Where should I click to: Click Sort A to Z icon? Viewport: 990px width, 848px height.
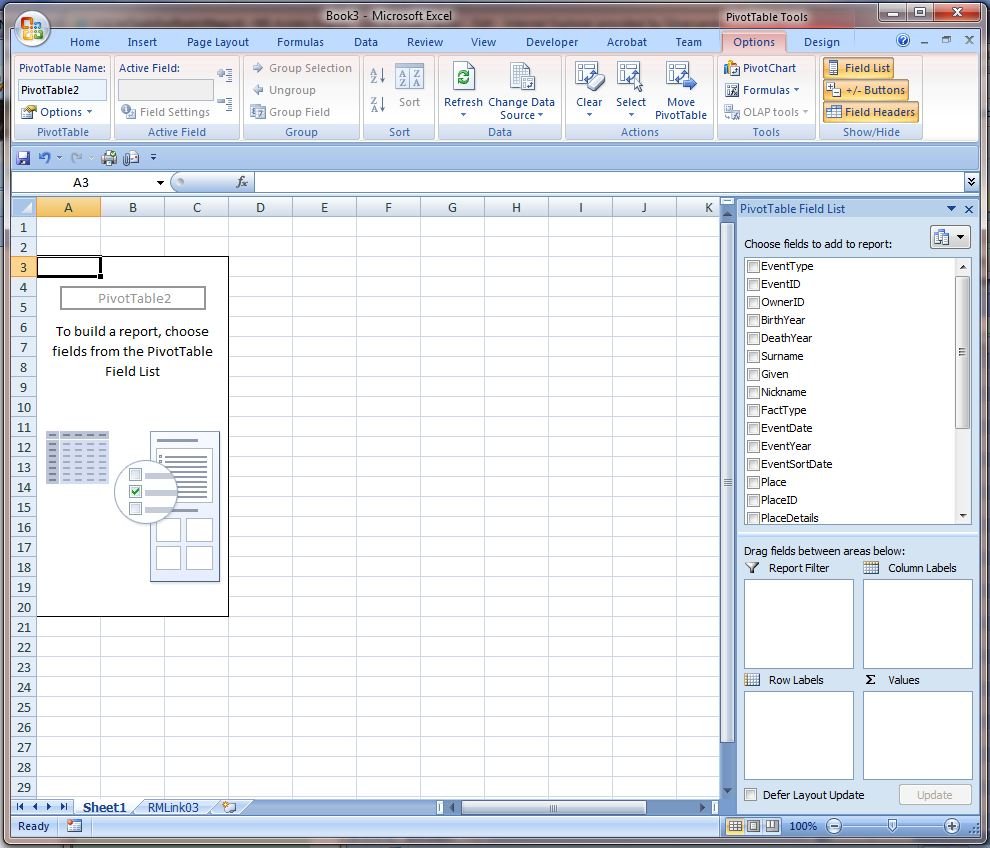pyautogui.click(x=378, y=76)
